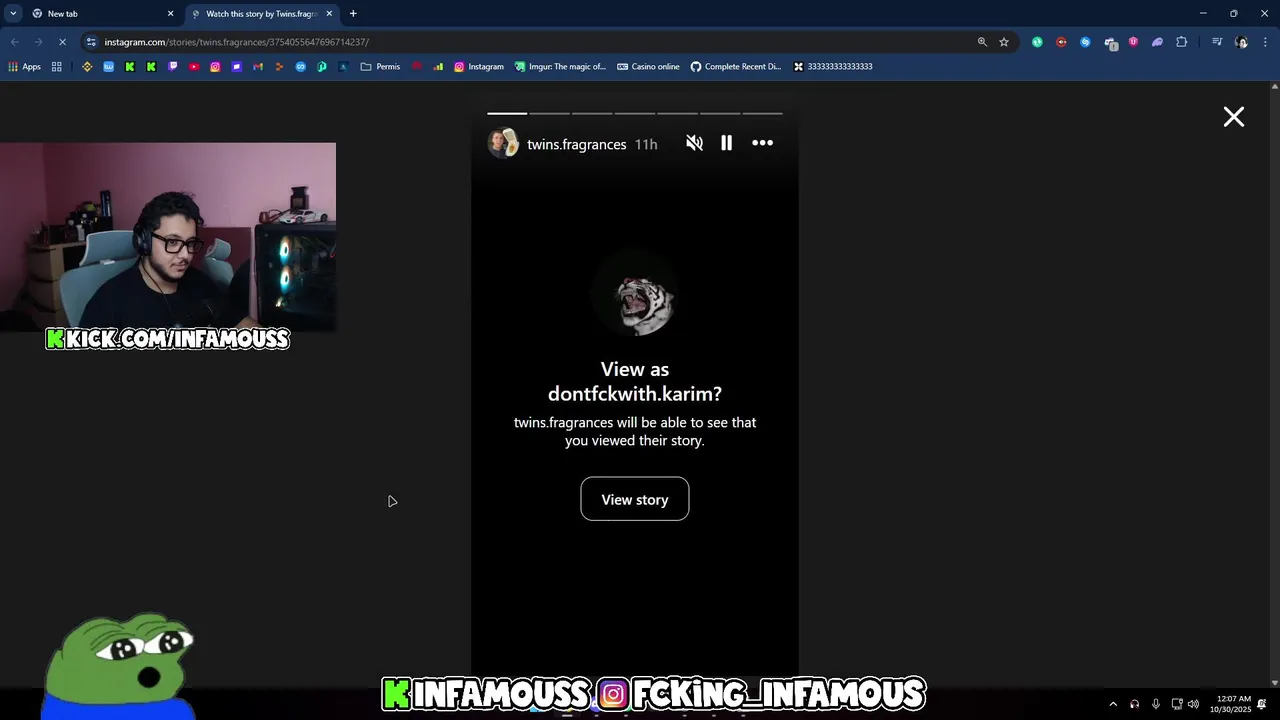Screen dimensions: 1280x720
Task: Open the tab groups grid icon
Action: pos(57,67)
